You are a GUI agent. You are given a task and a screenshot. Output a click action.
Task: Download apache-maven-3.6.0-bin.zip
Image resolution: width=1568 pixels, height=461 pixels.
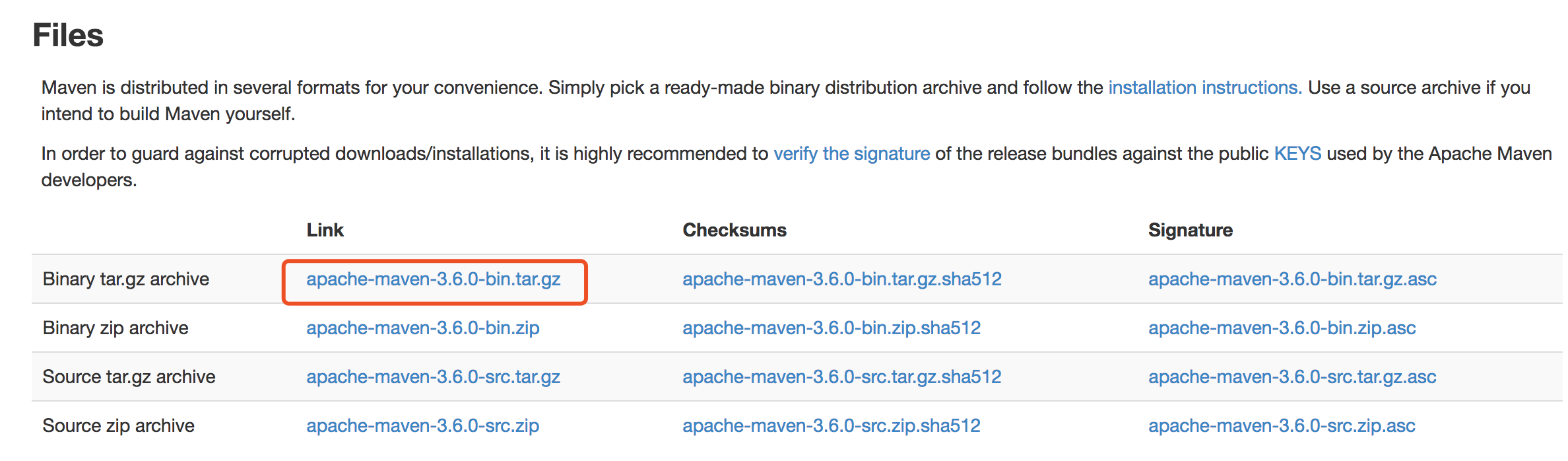tap(423, 328)
